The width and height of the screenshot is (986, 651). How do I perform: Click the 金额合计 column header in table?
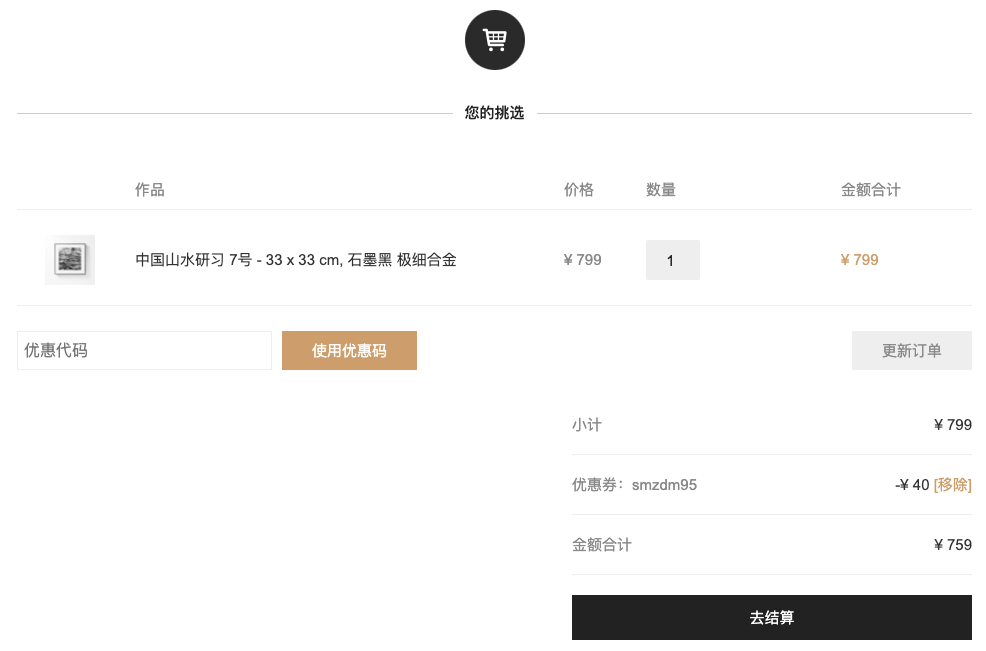click(x=871, y=189)
